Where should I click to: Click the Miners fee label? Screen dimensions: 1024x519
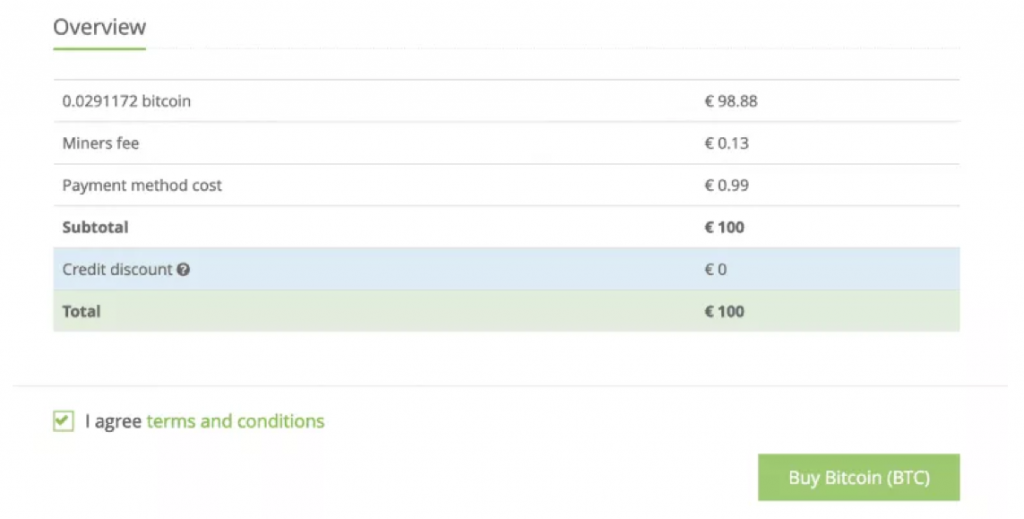point(101,143)
